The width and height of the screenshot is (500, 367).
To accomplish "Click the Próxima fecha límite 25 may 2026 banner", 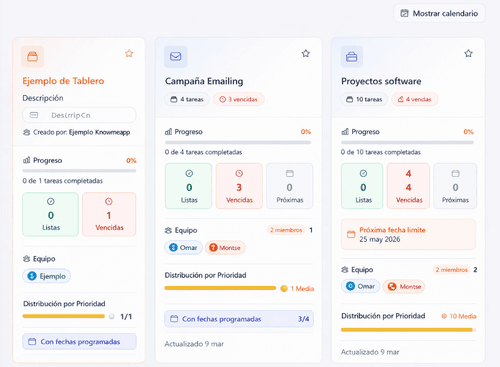I will click(x=408, y=234).
